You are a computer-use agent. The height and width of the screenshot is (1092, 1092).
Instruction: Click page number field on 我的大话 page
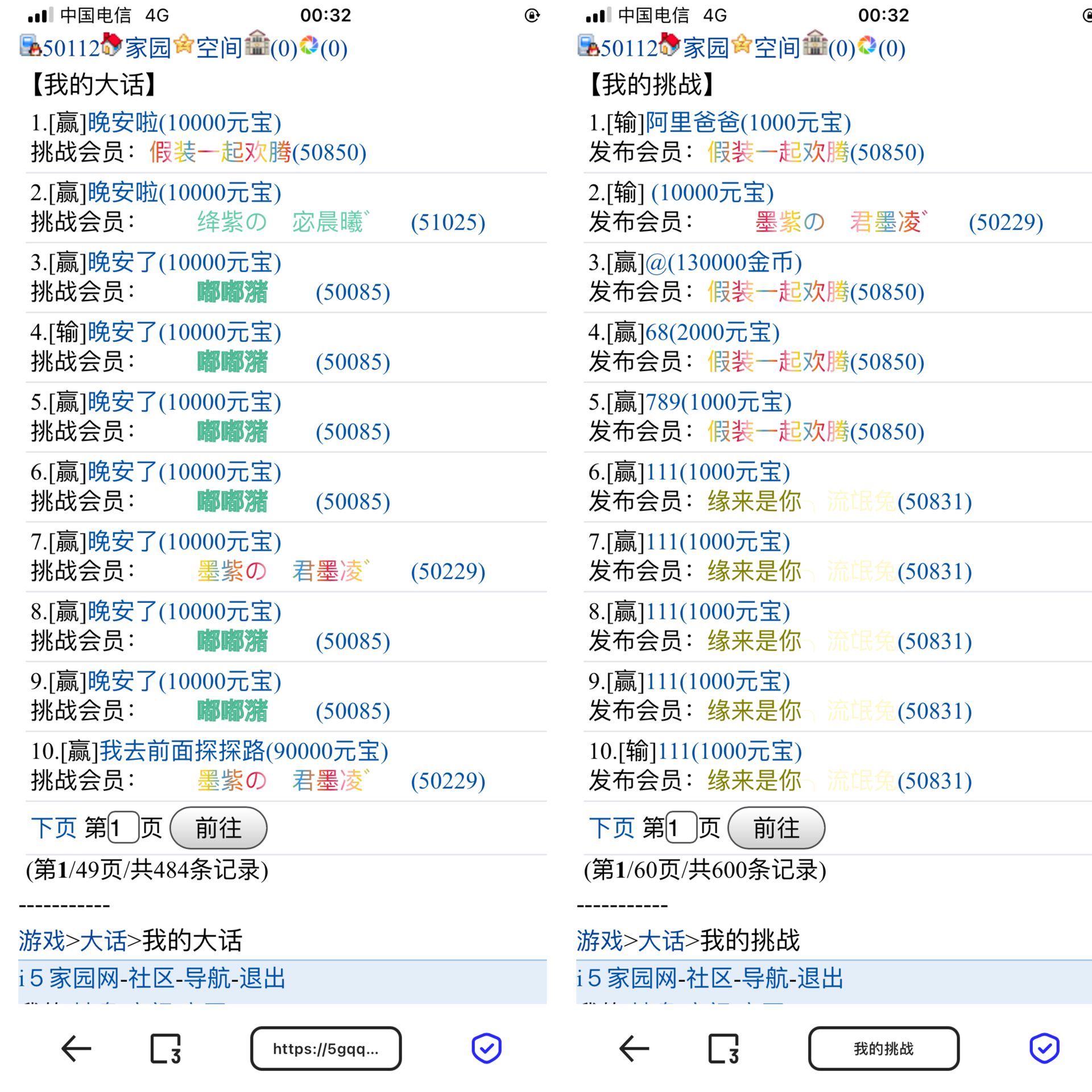point(123,828)
